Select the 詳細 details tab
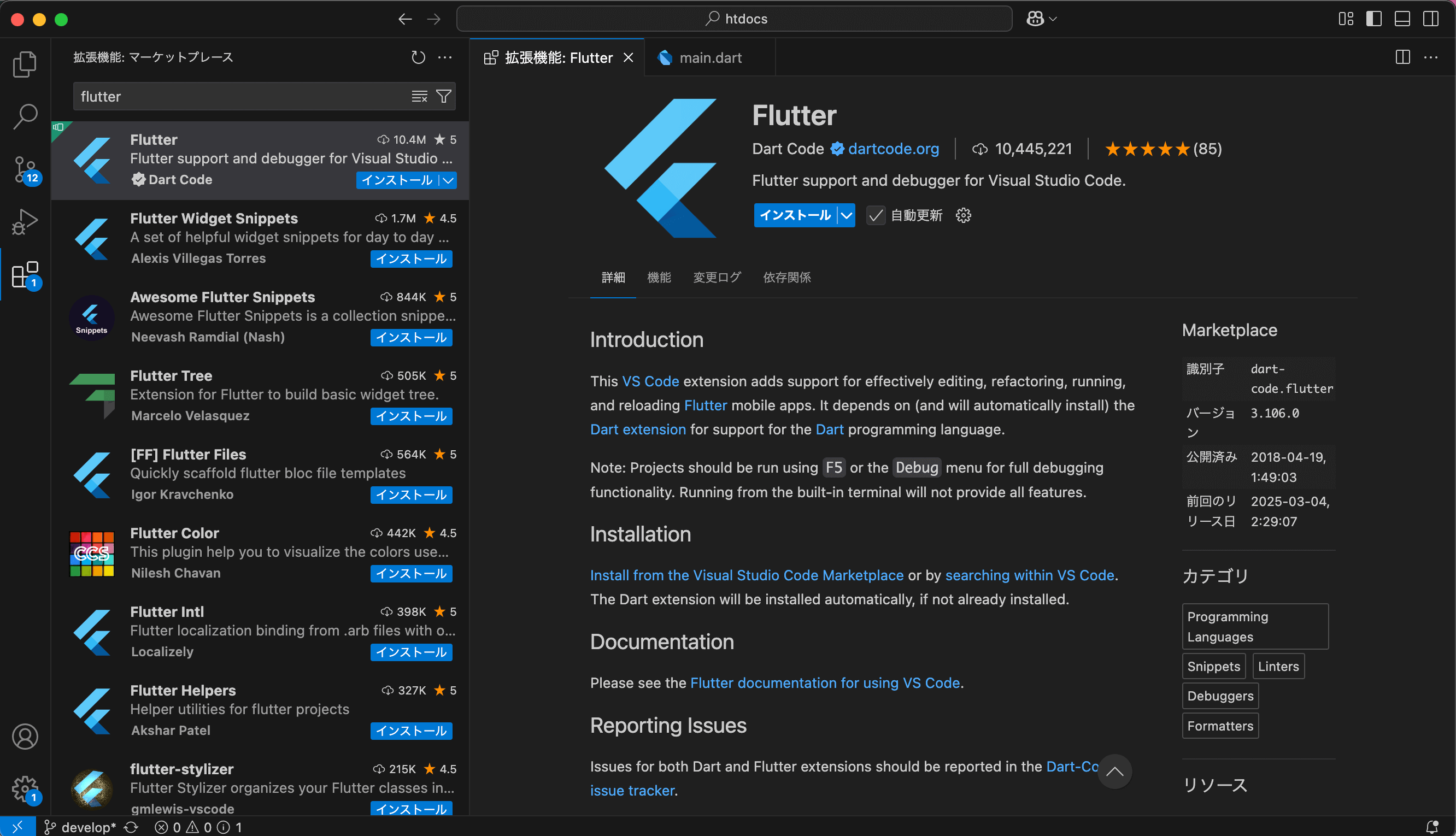Image resolution: width=1456 pixels, height=836 pixels. click(613, 278)
